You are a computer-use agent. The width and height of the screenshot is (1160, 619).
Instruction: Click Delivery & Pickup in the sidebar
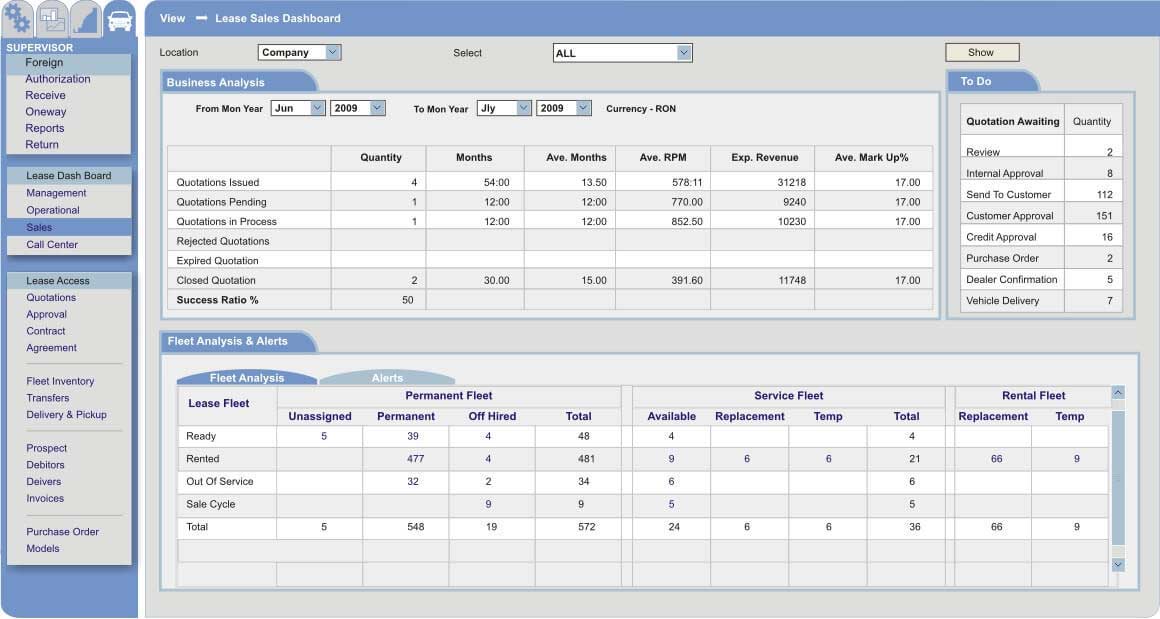coord(66,414)
